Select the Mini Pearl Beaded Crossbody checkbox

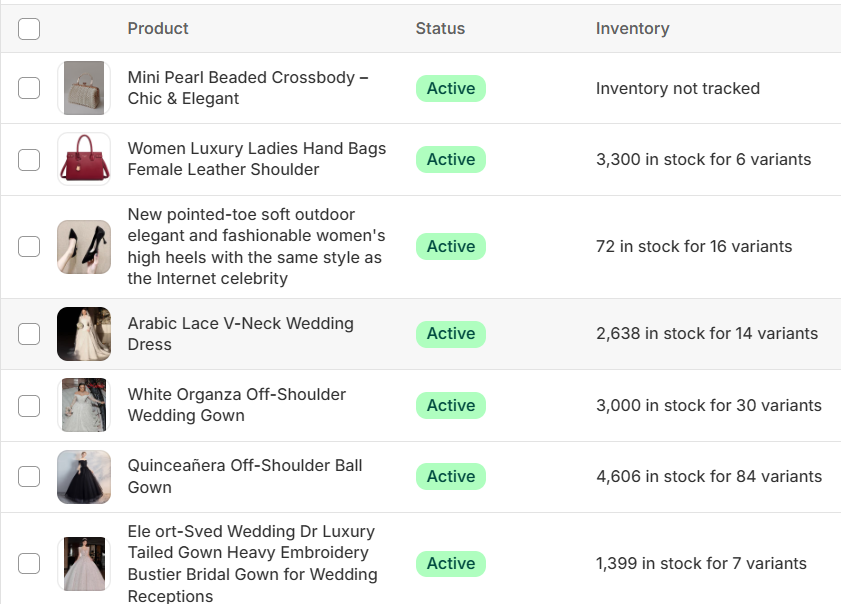pos(29,88)
